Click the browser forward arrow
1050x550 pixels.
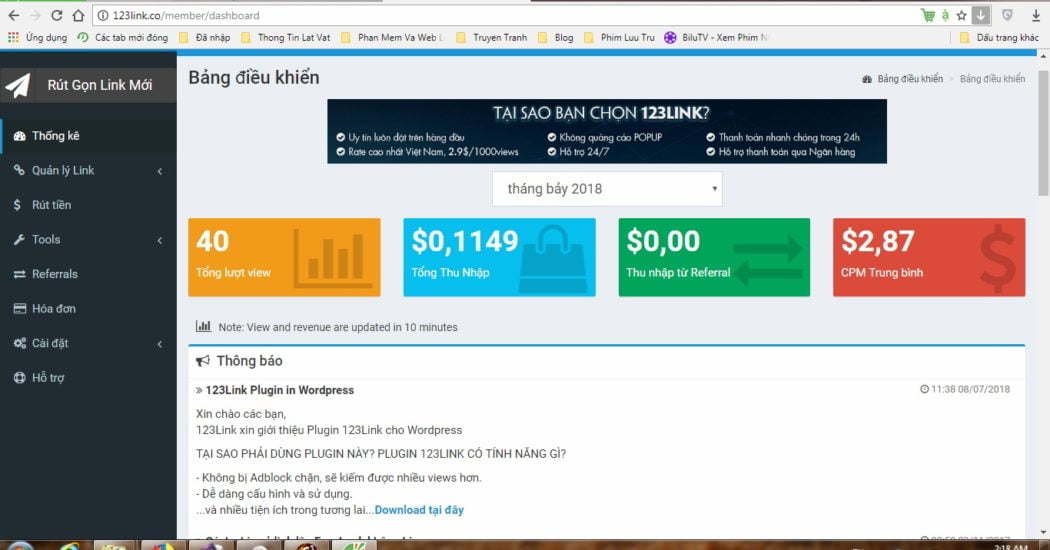(35, 15)
